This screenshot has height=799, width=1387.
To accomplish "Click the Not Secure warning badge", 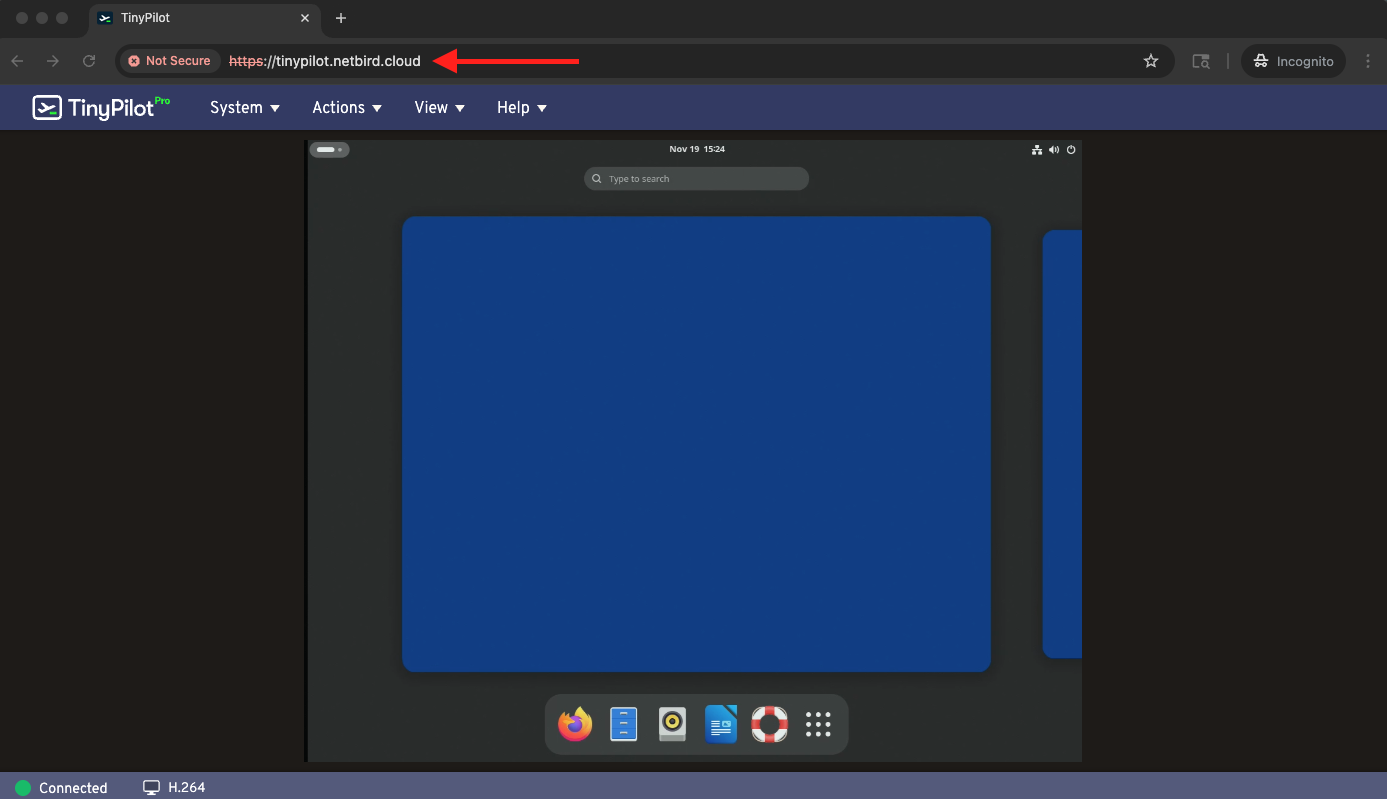I will pos(169,61).
